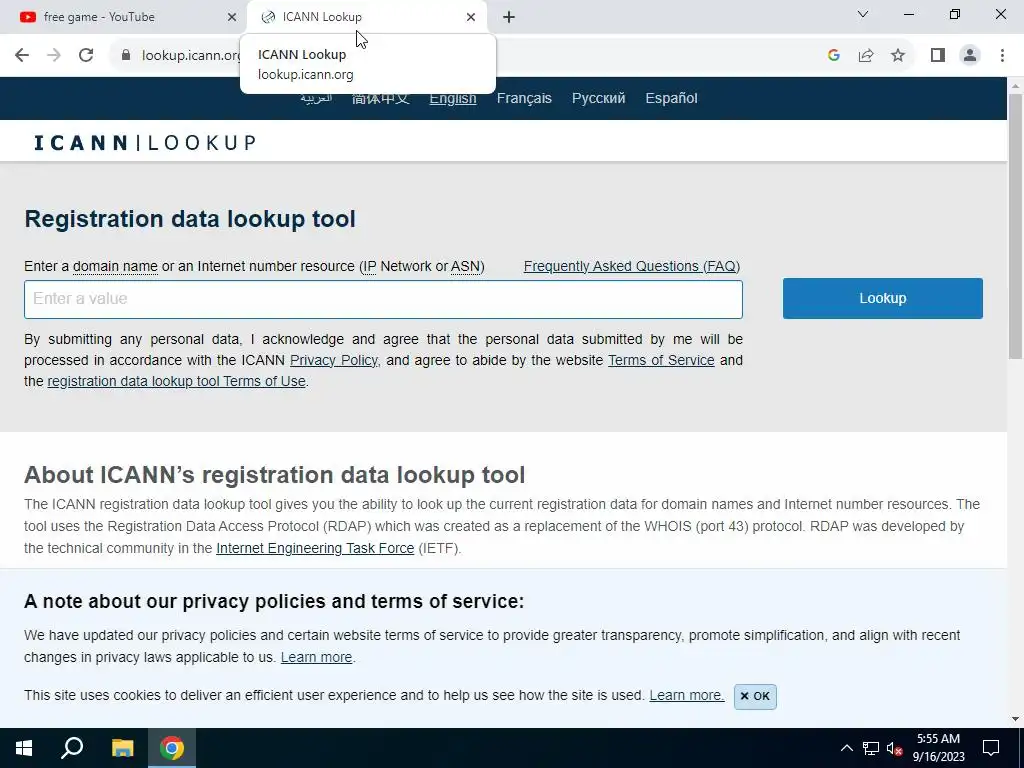
Task: Click the blue Lookup button
Action: coord(882,298)
